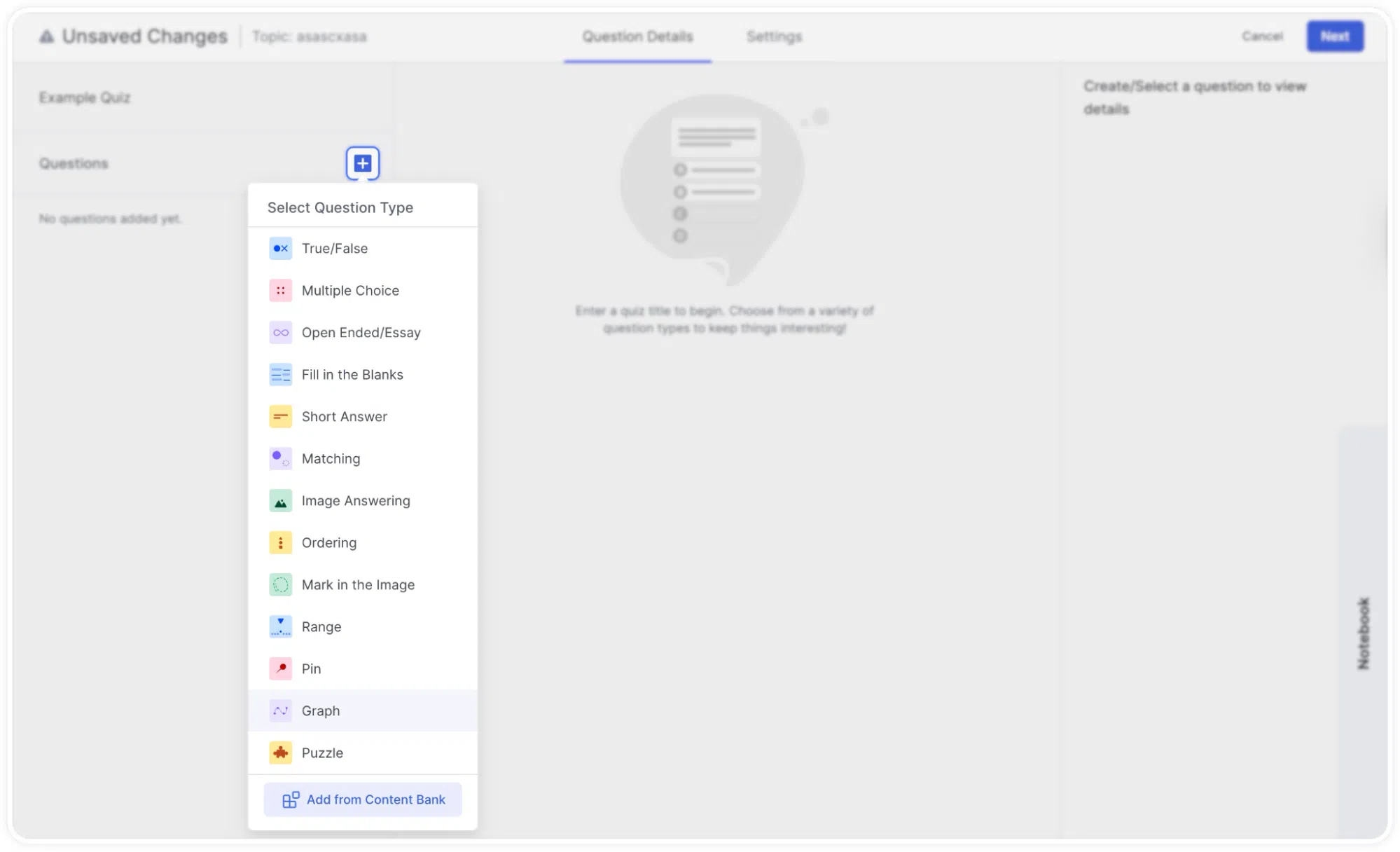Viewport: 1400px width, 852px height.
Task: Select Fill in the Blanks
Action: pyautogui.click(x=363, y=374)
